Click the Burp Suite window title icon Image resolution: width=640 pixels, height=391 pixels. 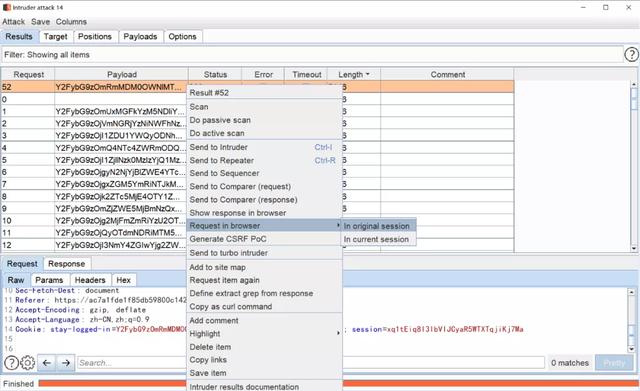[7, 7]
